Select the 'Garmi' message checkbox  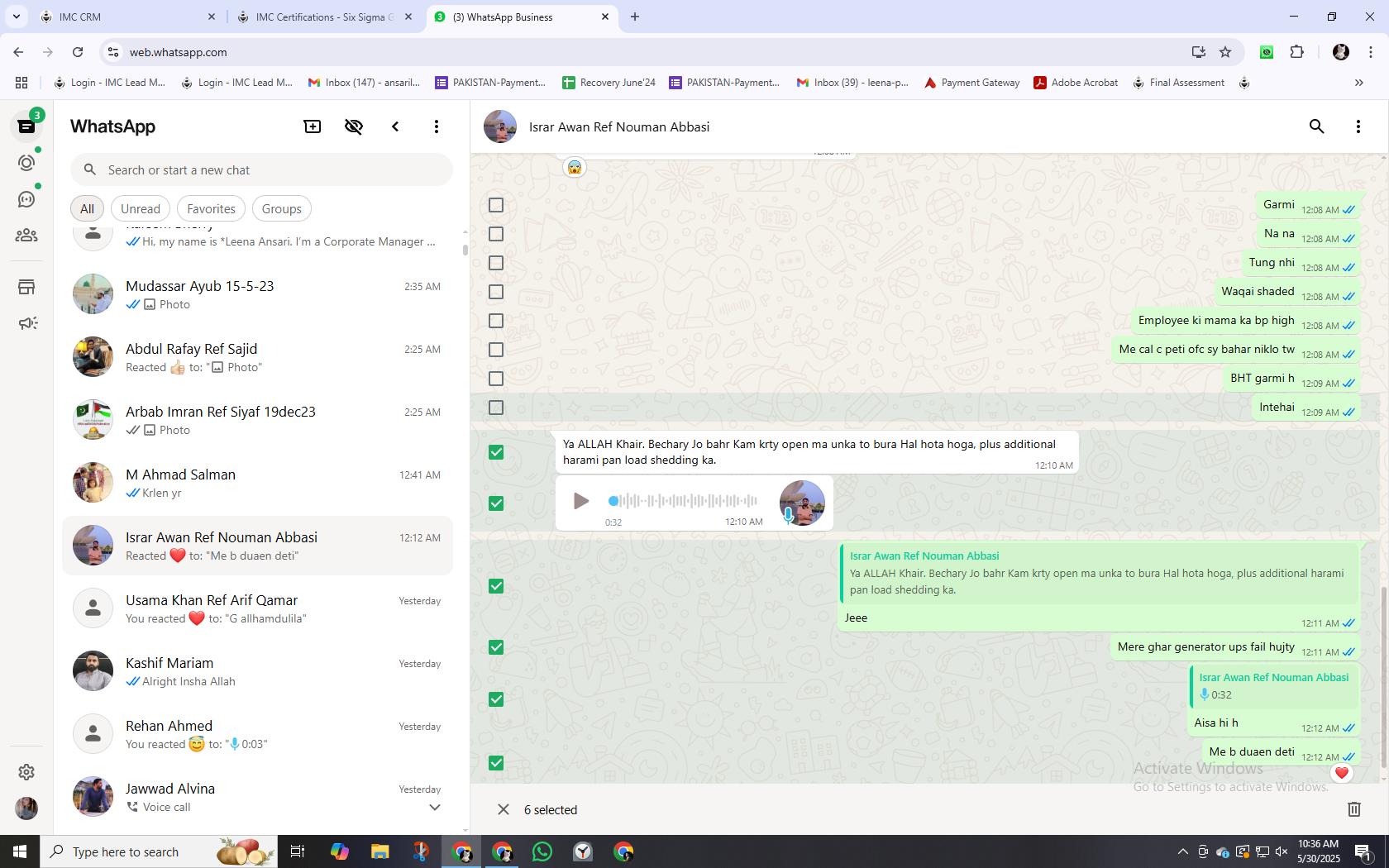point(496,205)
